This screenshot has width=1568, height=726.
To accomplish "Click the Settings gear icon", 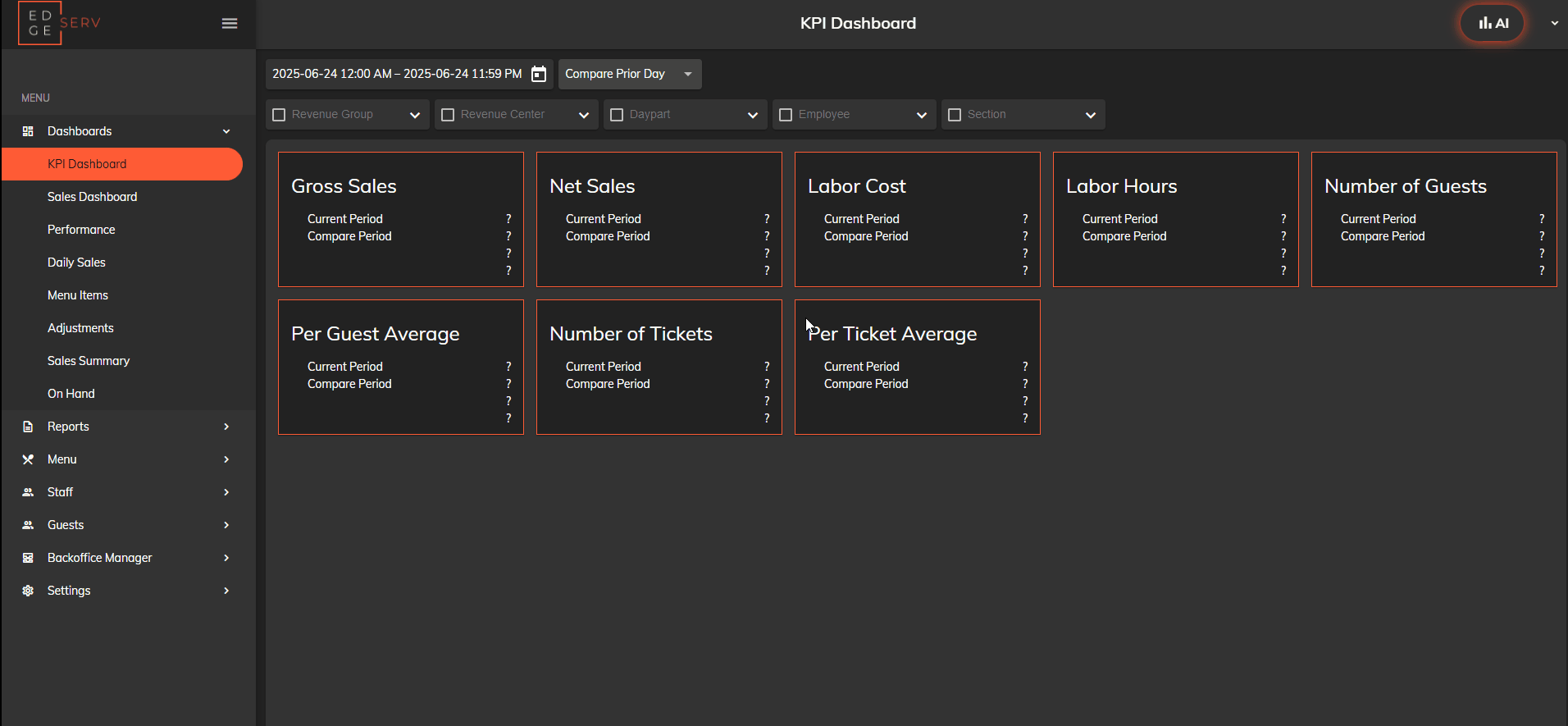I will click(x=28, y=591).
